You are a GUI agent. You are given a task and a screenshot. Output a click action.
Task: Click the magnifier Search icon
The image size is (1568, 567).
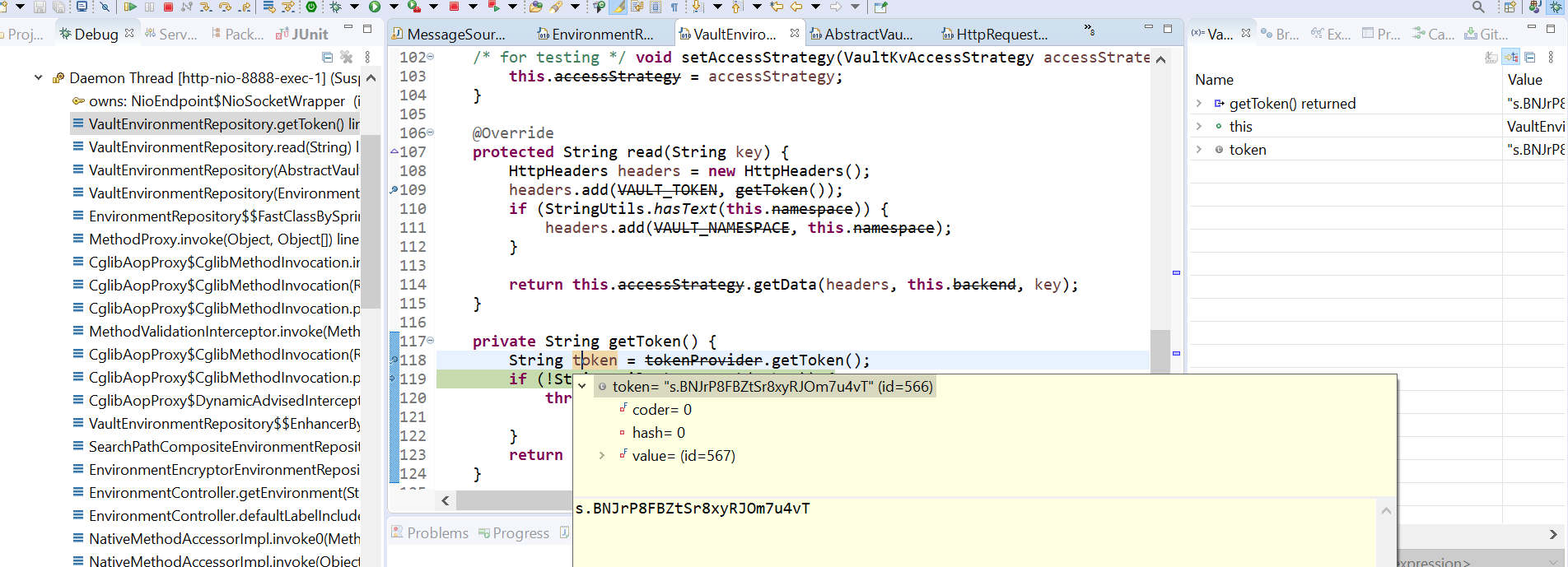coord(1478,7)
